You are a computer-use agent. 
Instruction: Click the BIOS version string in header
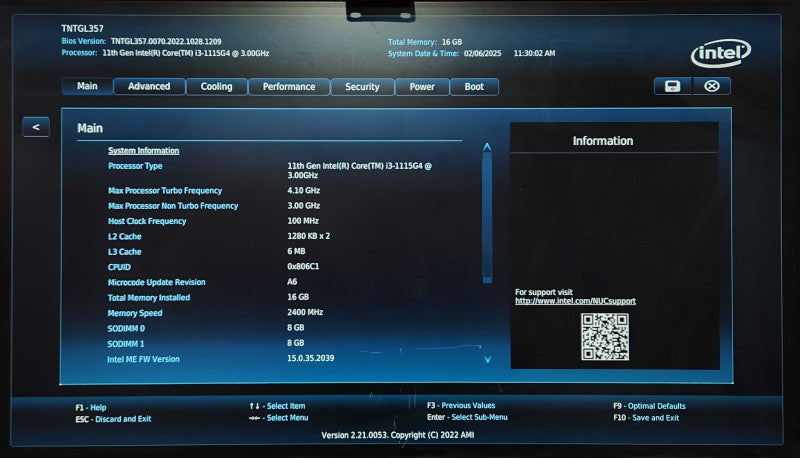tap(166, 41)
